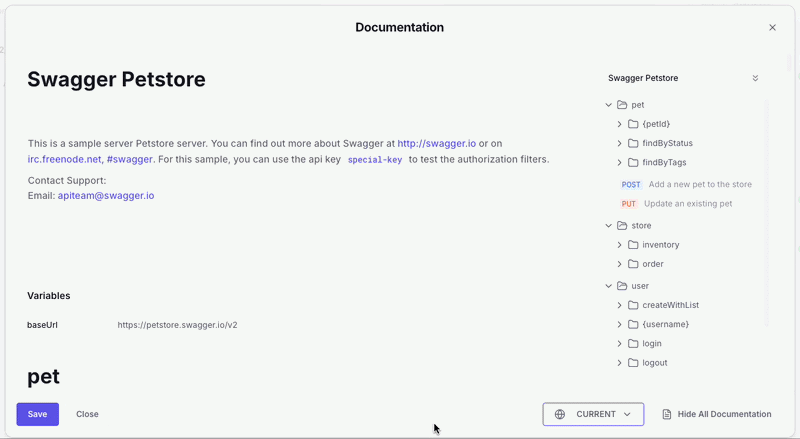Click the findByStatus label in tree

667,143
